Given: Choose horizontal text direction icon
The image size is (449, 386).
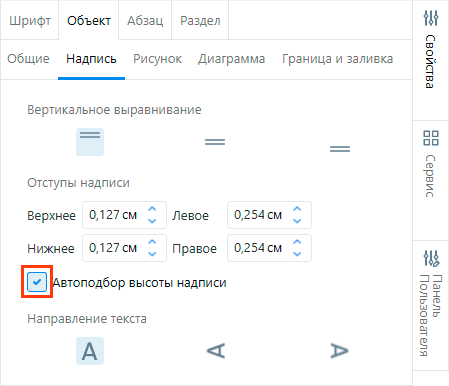Looking at the screenshot, I should (x=90, y=351).
